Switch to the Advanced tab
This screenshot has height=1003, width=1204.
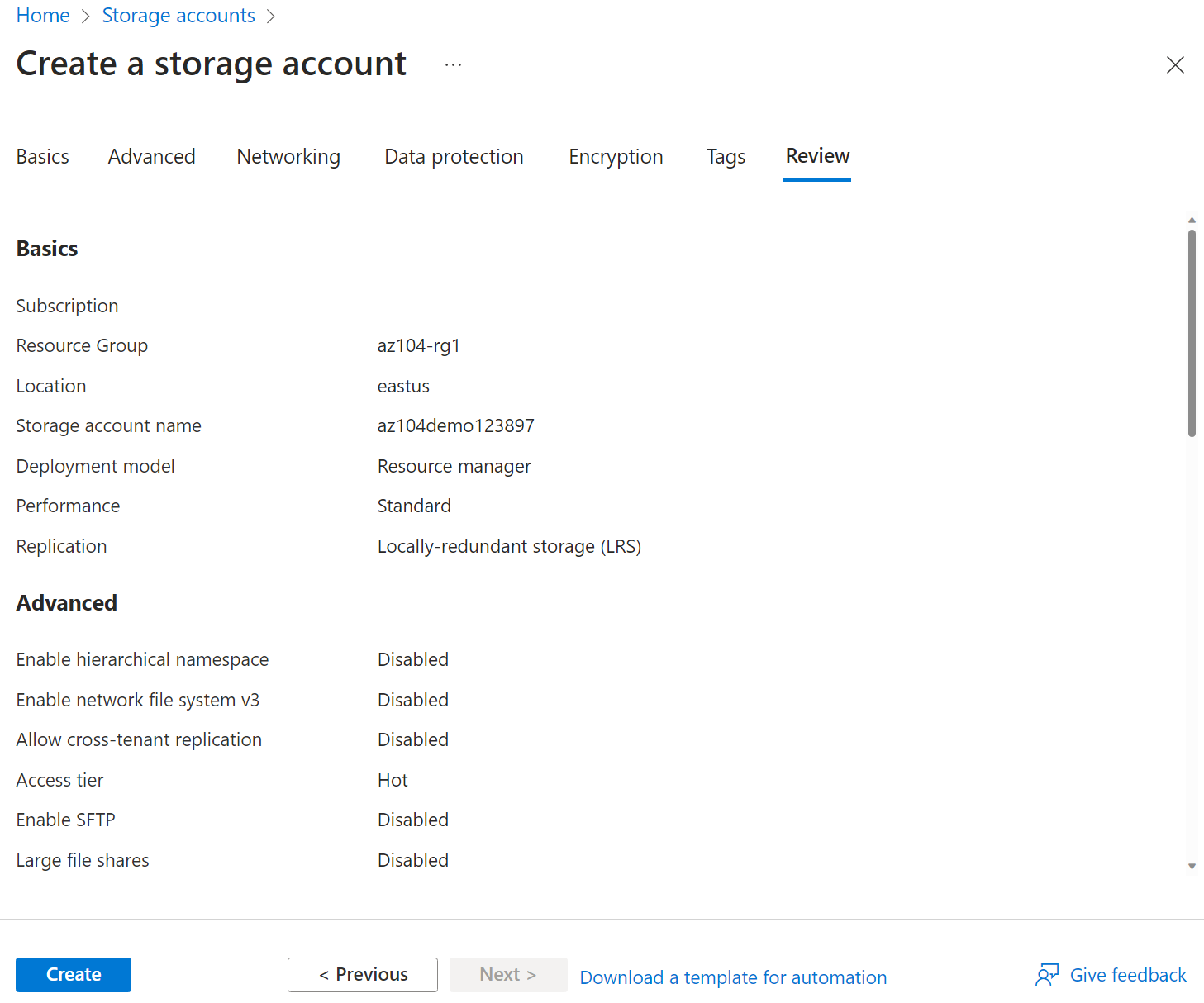coord(152,157)
